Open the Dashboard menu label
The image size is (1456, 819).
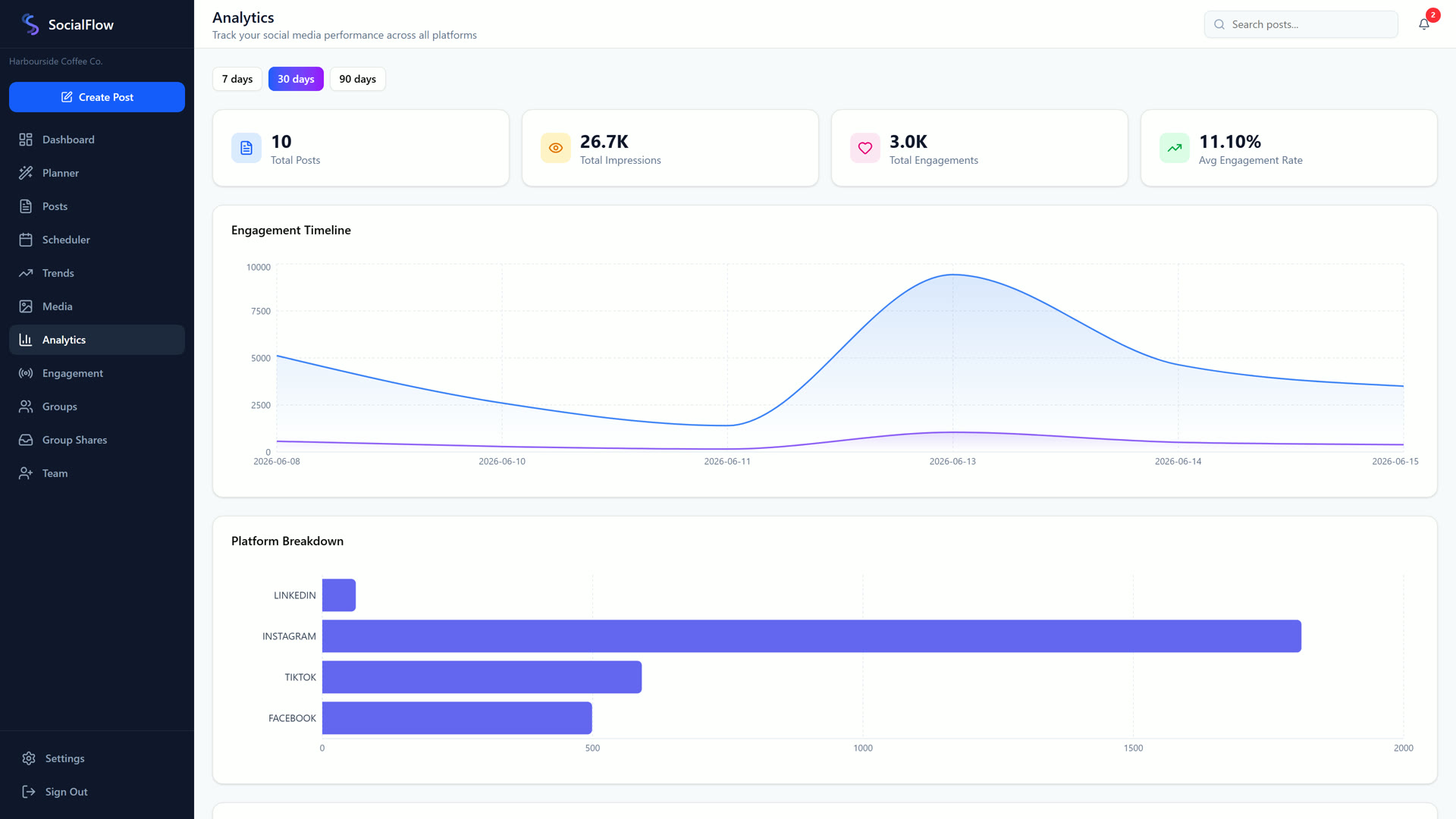[x=68, y=140]
